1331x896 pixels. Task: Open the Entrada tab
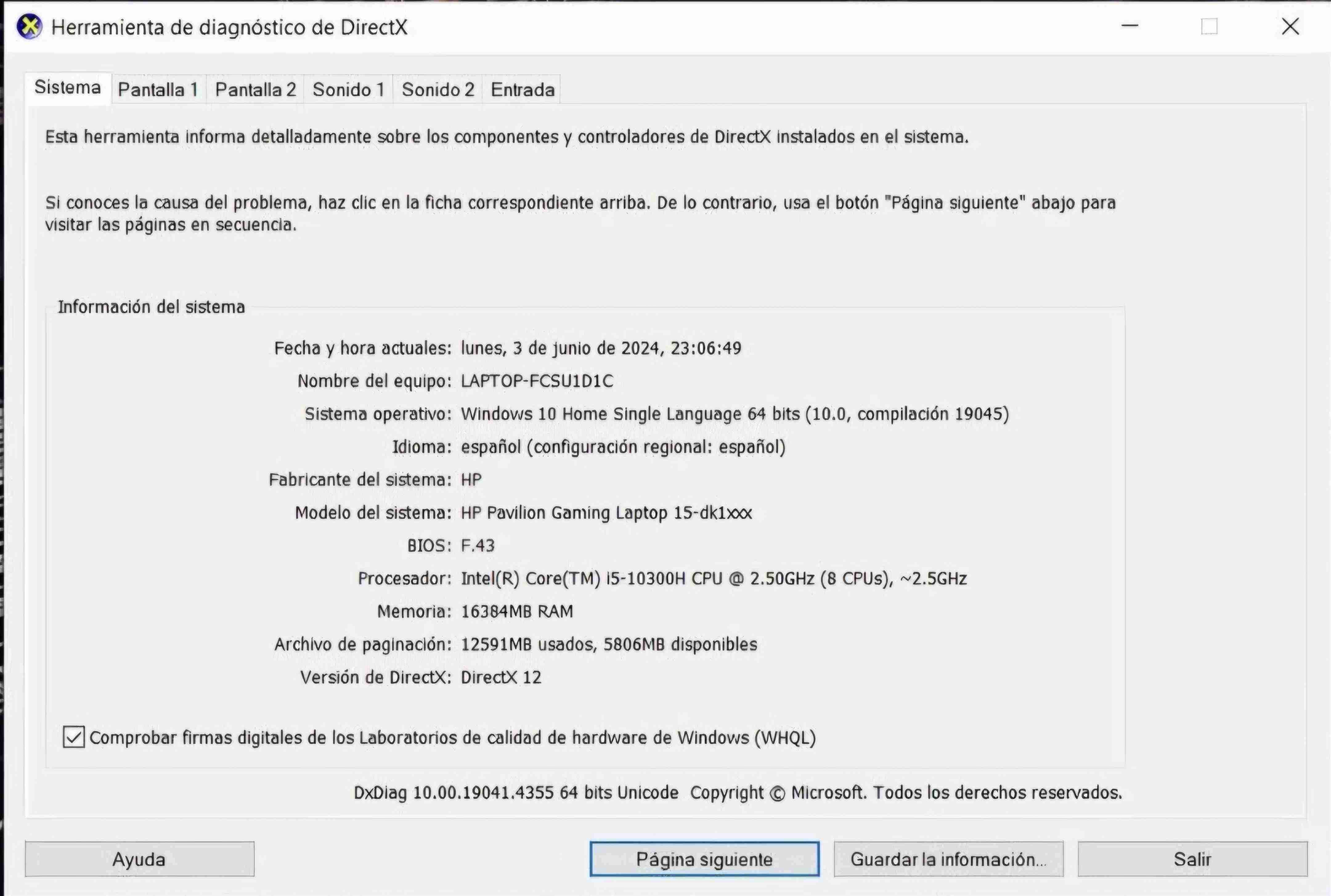[522, 90]
